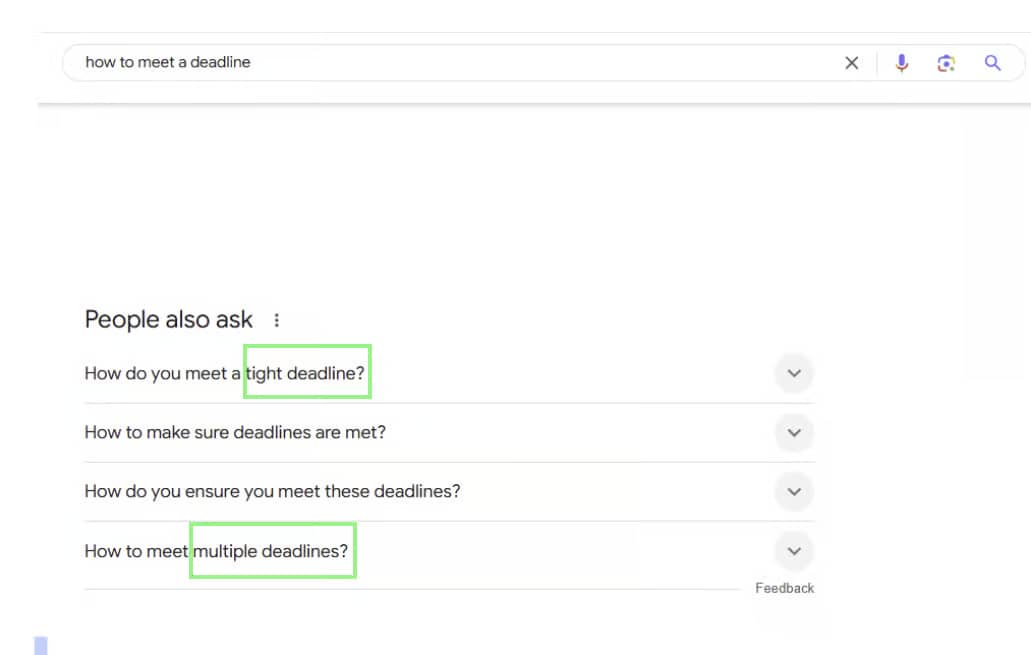Select 'How to meet multiple deadlines?' question
The height and width of the screenshot is (655, 1031).
(x=216, y=551)
